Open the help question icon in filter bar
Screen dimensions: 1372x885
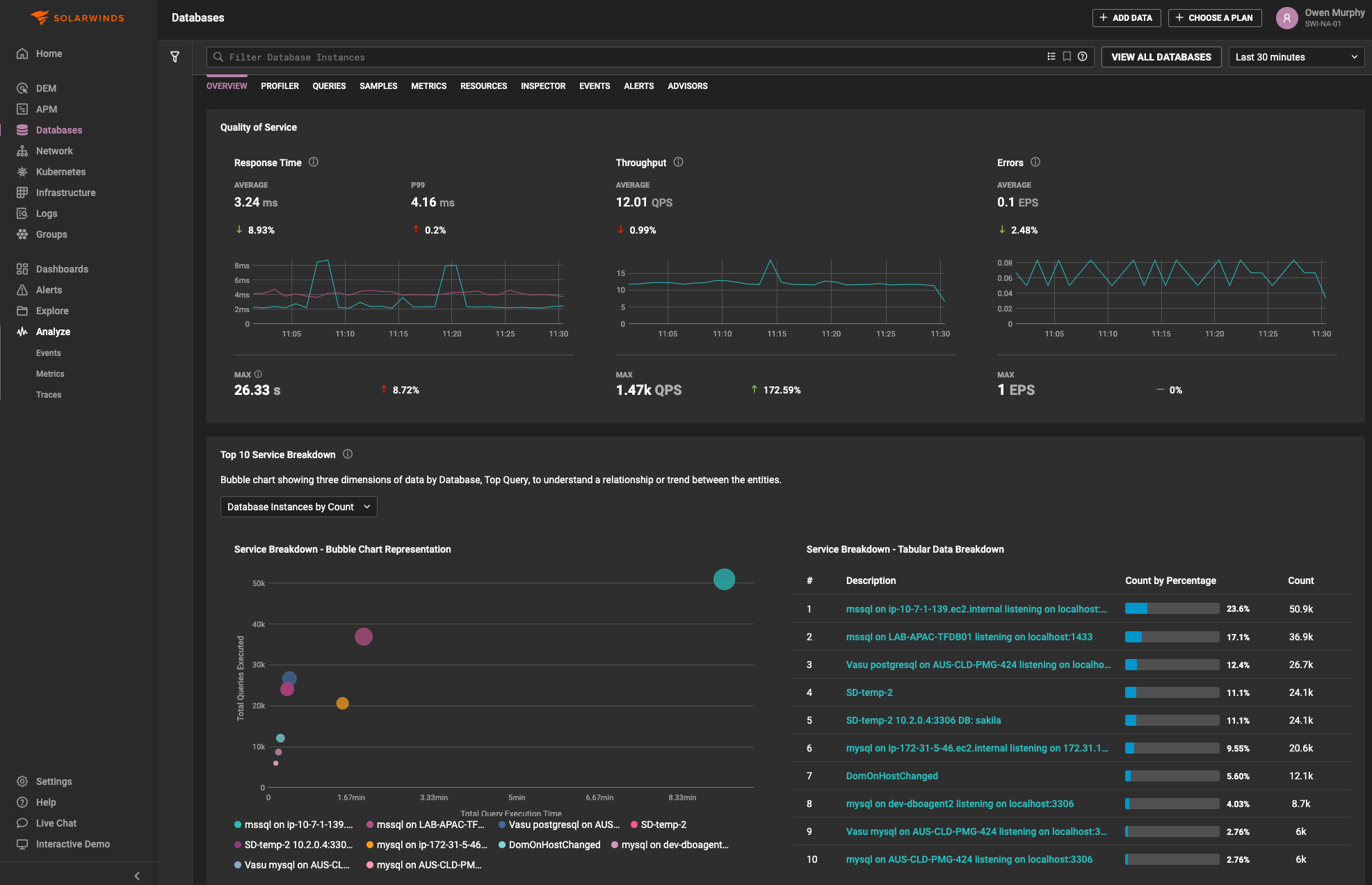coord(1083,57)
